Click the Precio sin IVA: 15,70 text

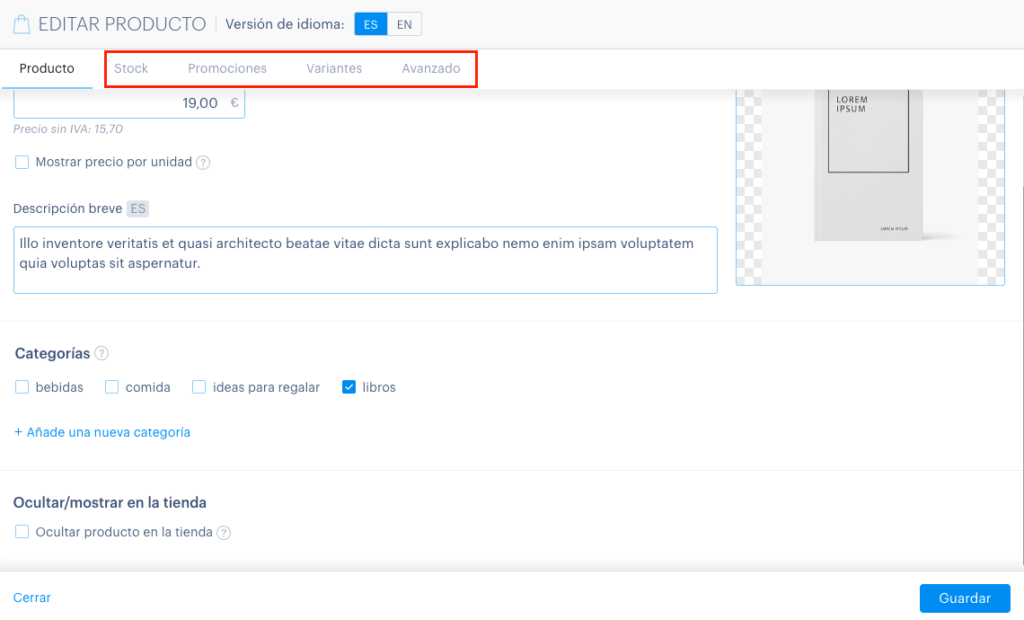pyautogui.click(x=68, y=129)
